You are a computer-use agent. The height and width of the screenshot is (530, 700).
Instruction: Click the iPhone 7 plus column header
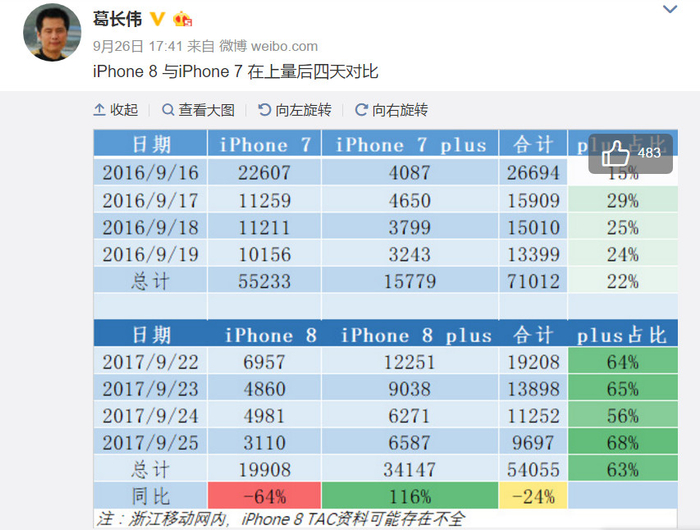click(x=410, y=144)
